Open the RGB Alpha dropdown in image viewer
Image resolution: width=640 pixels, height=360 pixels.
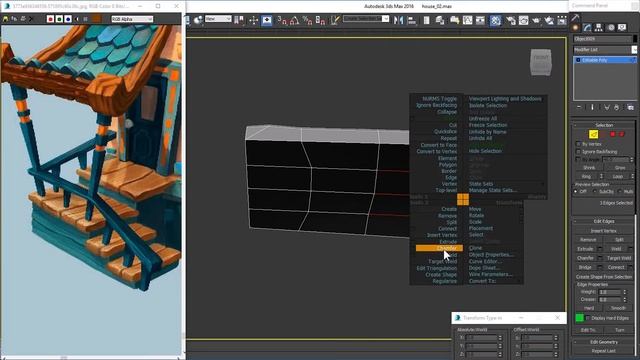point(132,19)
